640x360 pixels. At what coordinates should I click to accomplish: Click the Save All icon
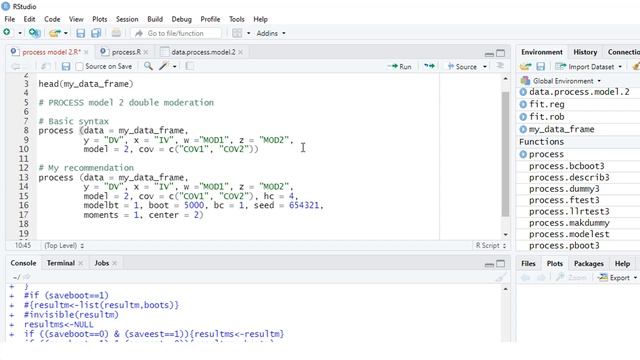pyautogui.click(x=96, y=33)
